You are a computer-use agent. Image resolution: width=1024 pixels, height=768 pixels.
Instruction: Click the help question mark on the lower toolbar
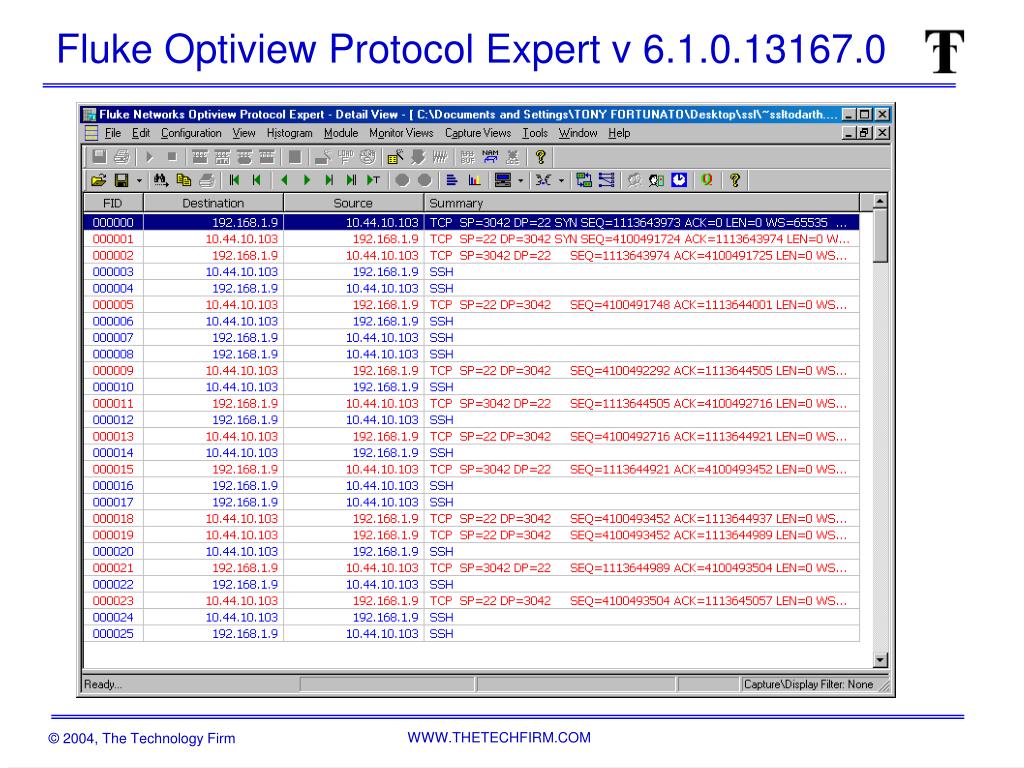click(735, 180)
